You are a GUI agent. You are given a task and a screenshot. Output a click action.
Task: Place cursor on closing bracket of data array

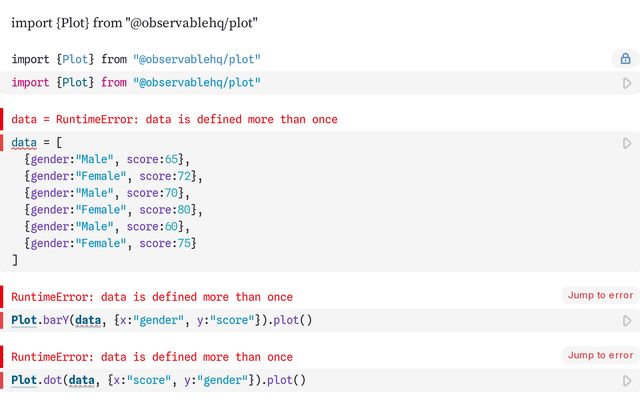coord(15,260)
